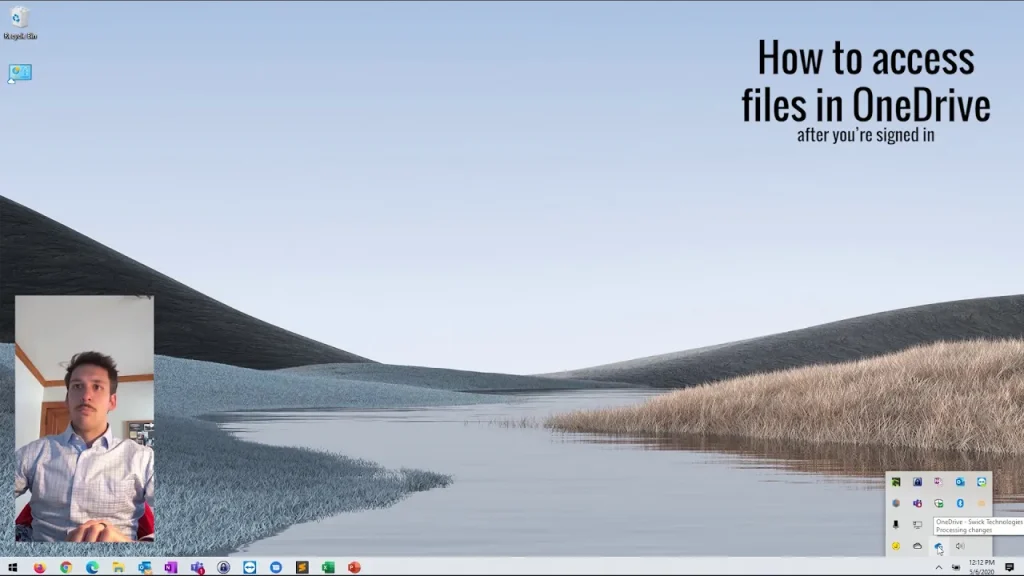Click the Teams icon in tray popup
This screenshot has height=576, width=1024.
tap(917, 504)
